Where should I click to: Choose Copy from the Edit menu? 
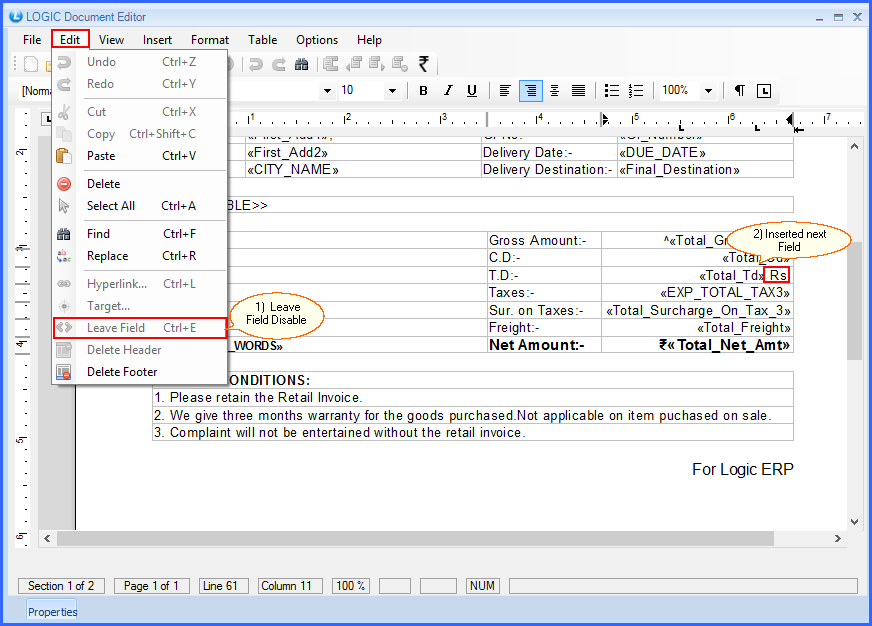pos(140,134)
